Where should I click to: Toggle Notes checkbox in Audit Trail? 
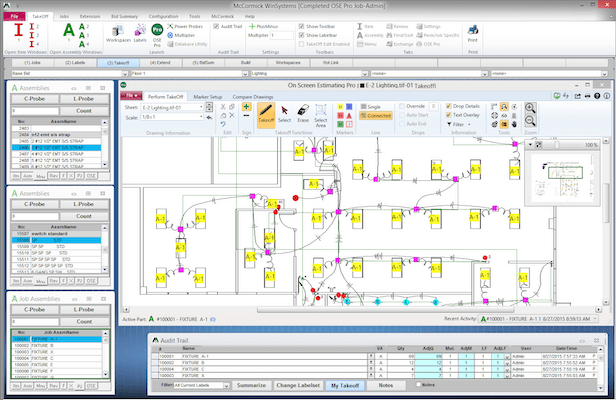click(418, 385)
